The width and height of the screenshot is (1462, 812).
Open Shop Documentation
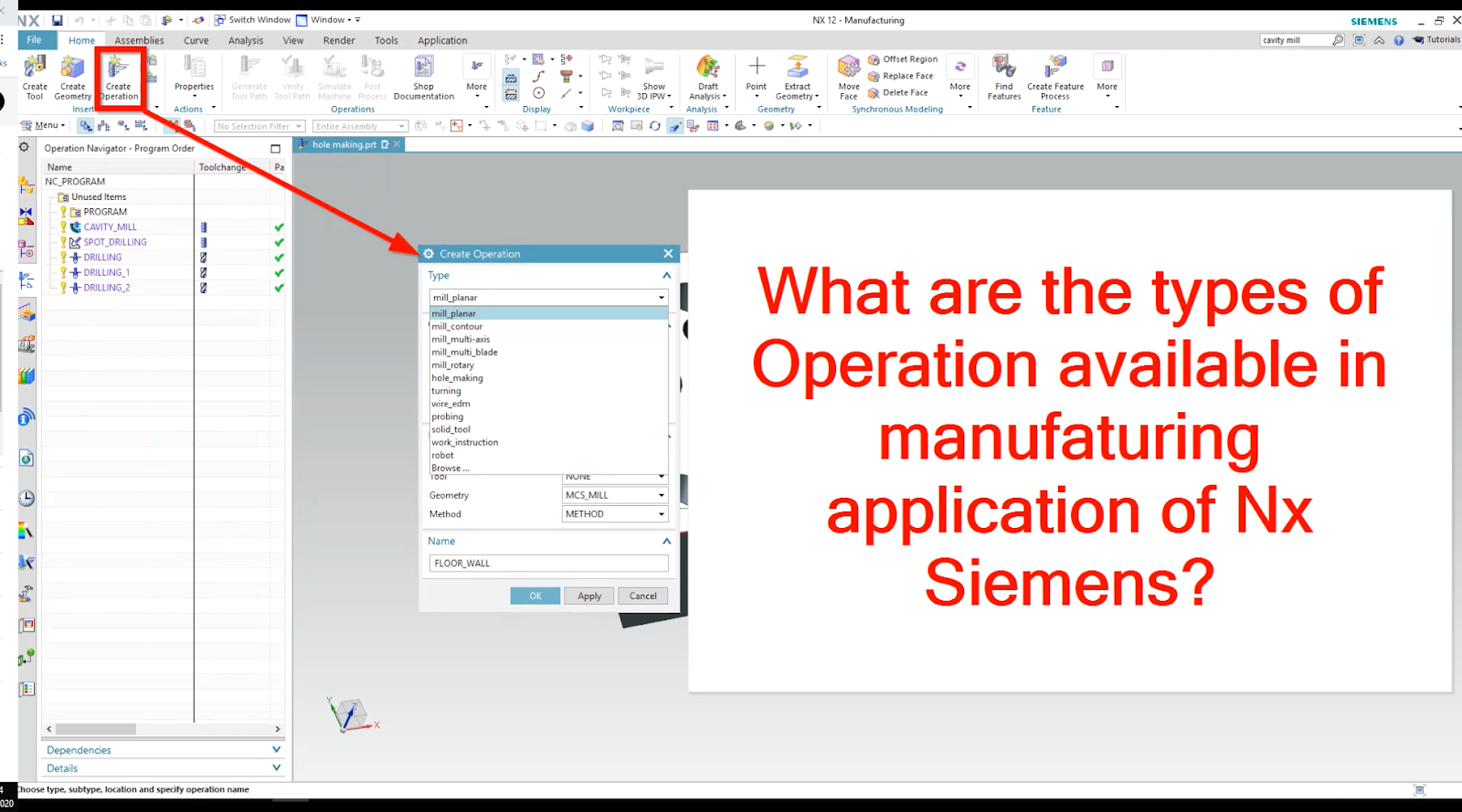tap(423, 77)
